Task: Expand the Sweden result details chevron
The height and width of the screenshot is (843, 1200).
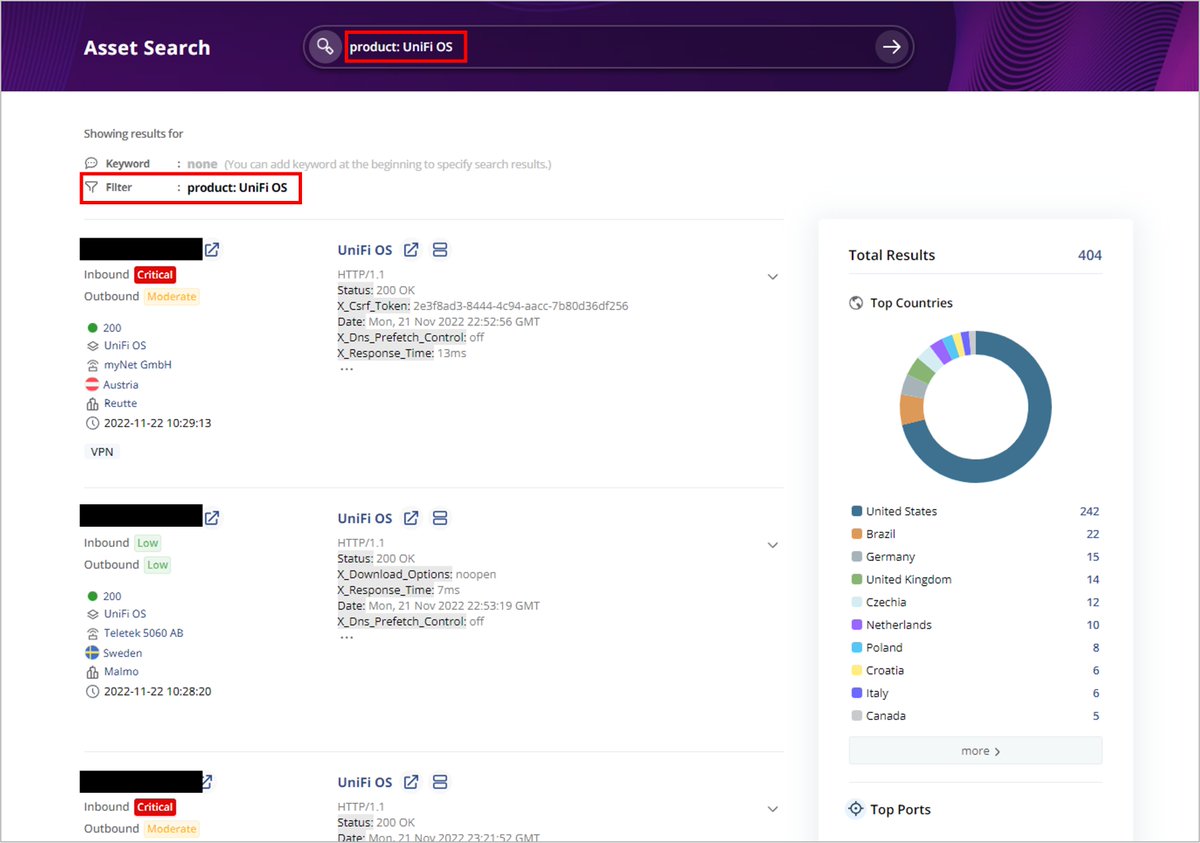Action: 772,545
